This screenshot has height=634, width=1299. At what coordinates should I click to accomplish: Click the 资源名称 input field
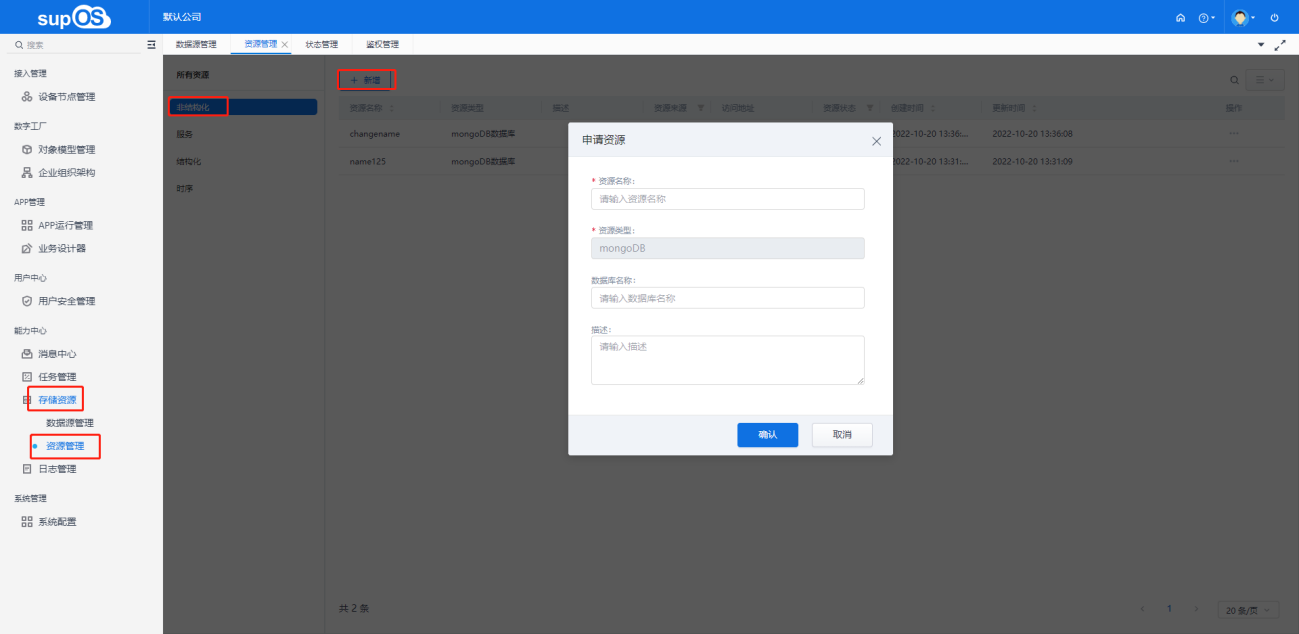(727, 199)
